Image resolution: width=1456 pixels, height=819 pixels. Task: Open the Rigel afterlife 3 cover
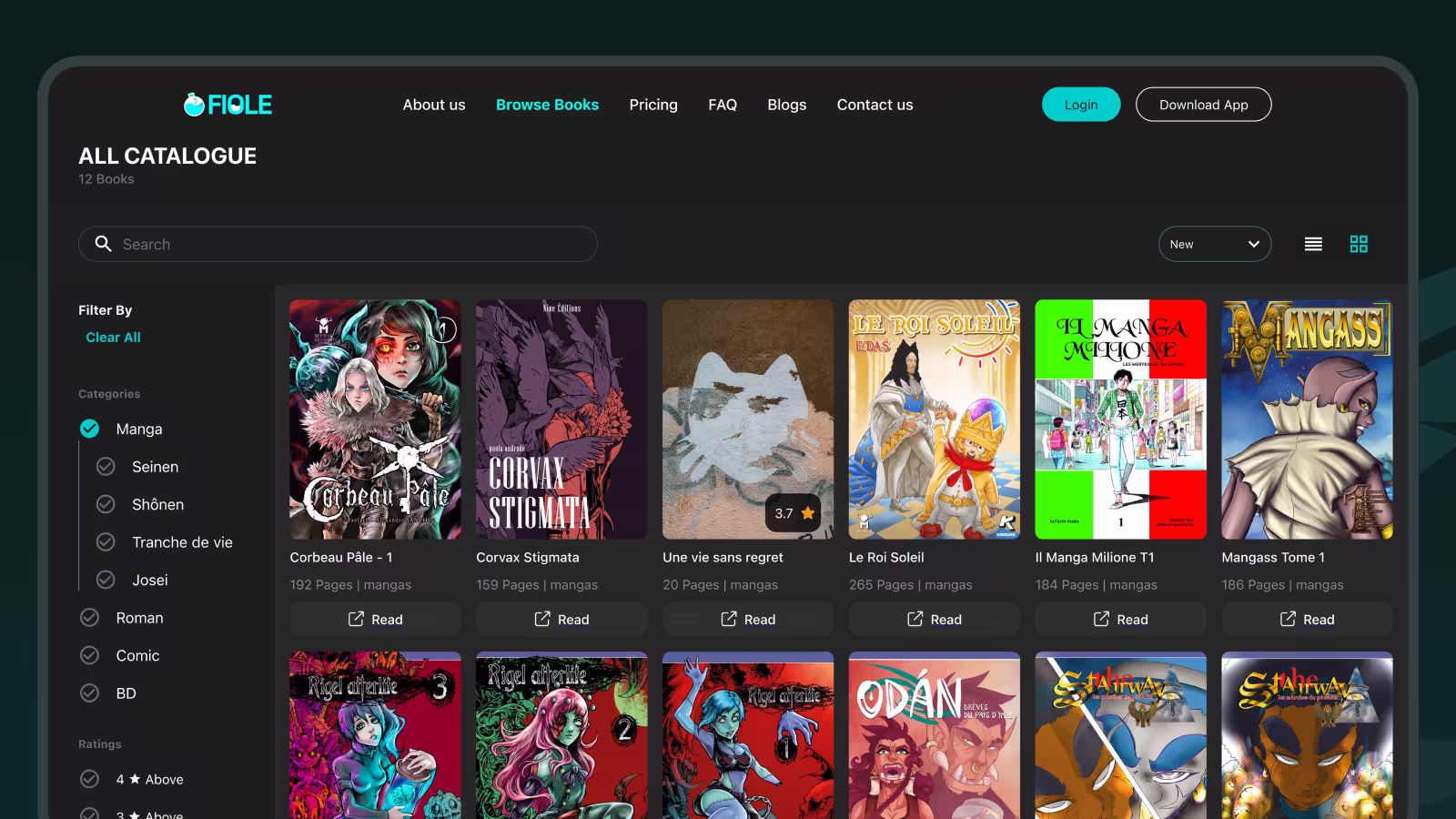375,735
